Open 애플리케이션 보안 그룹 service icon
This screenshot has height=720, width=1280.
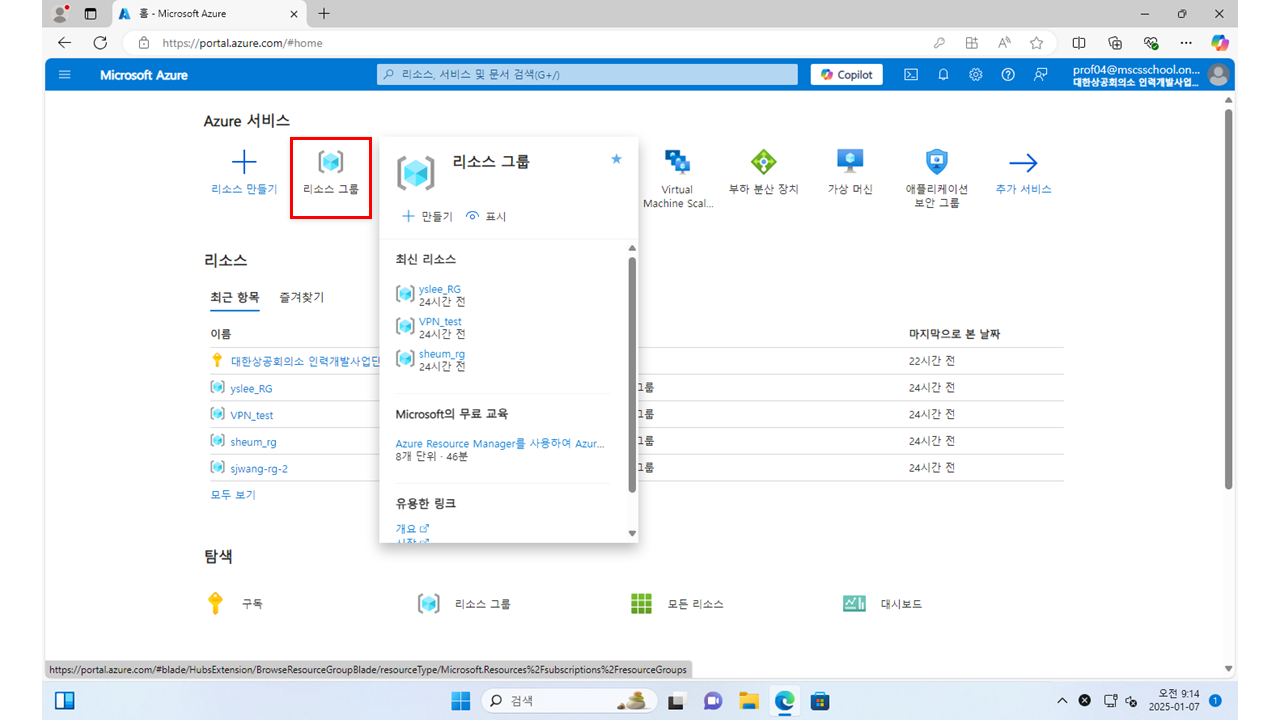(936, 162)
